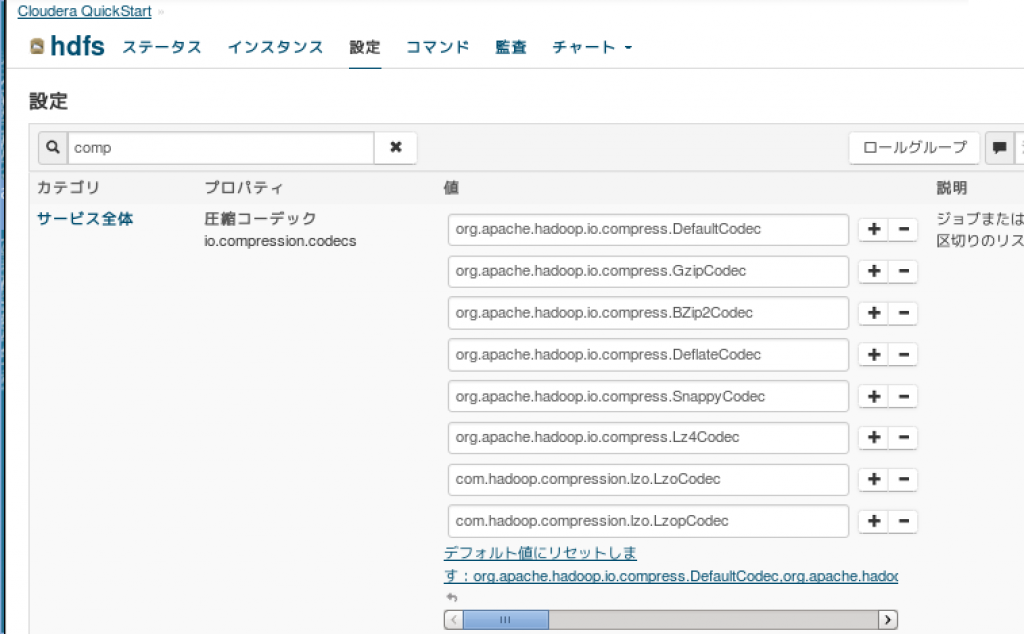Switch to the ステータス tab

click(x=162, y=47)
